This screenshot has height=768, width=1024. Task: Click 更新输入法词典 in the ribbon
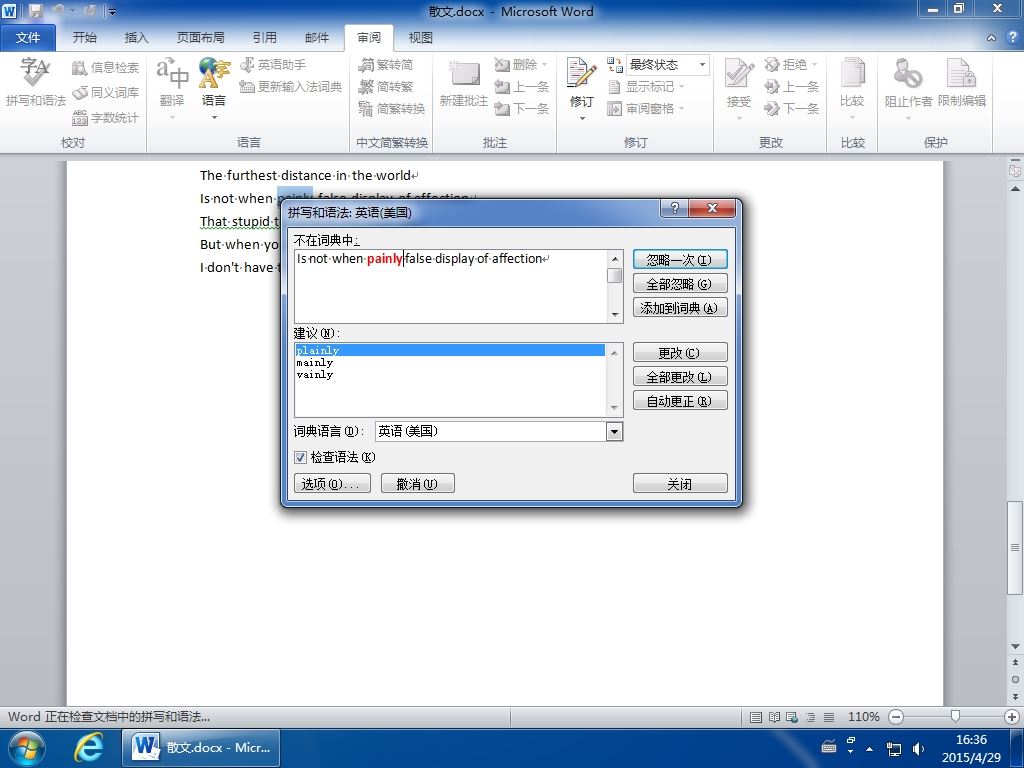click(x=291, y=86)
